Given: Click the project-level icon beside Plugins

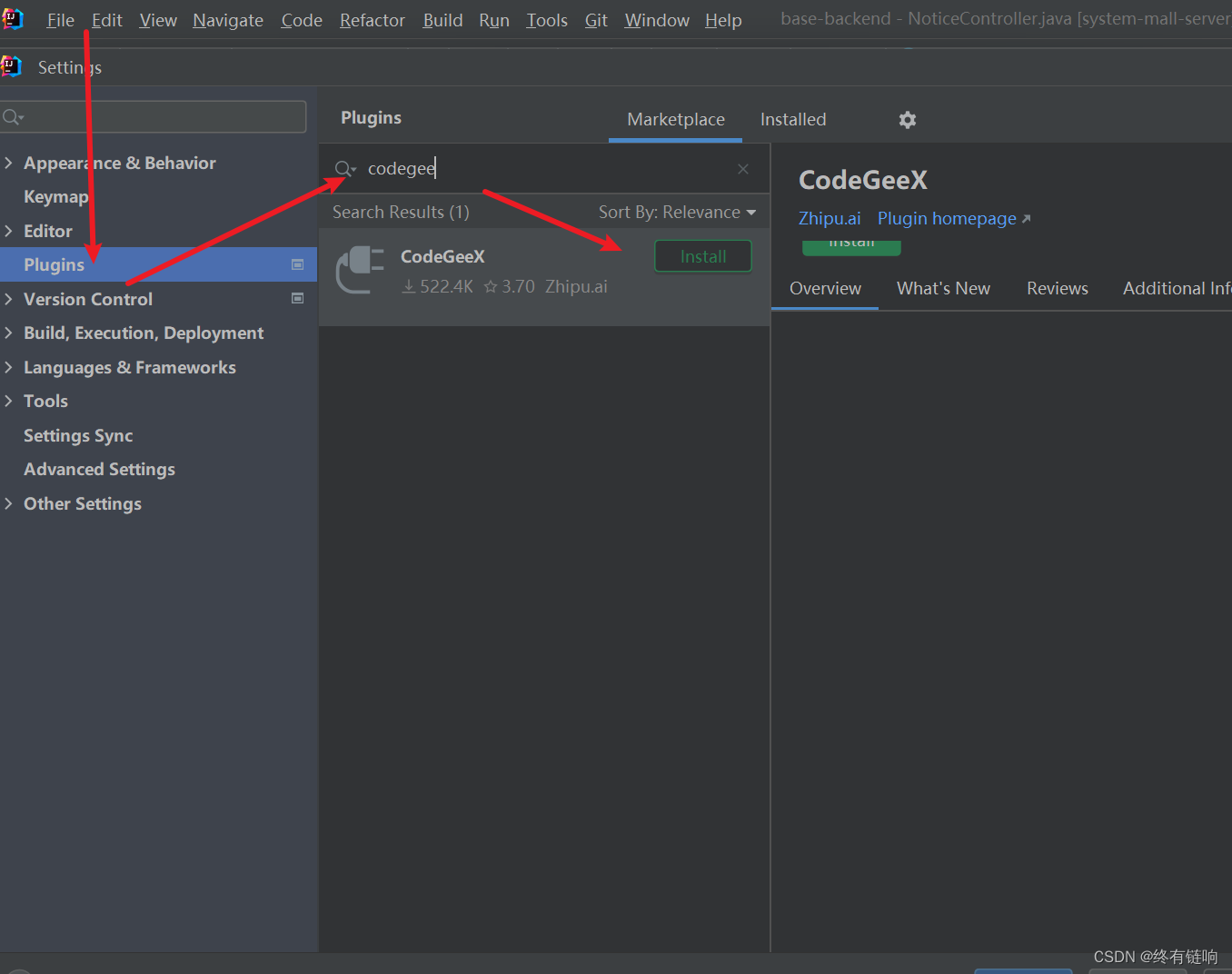Looking at the screenshot, I should pos(297,264).
